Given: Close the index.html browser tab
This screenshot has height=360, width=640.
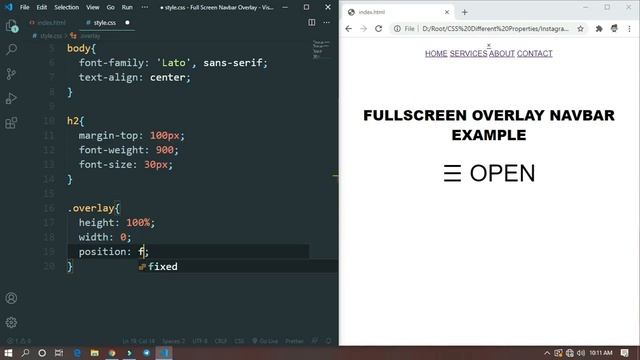Looking at the screenshot, I should click(x=447, y=12).
